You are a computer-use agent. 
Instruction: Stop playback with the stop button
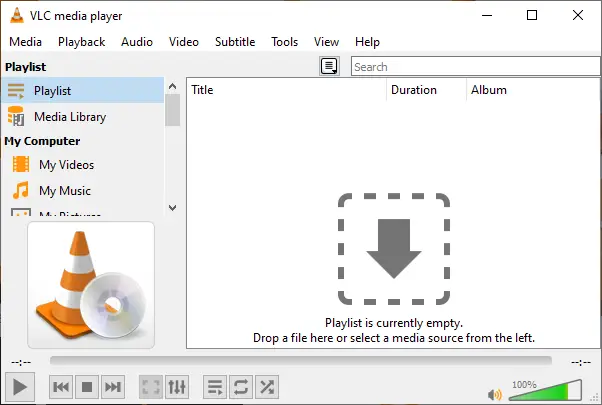tap(87, 387)
